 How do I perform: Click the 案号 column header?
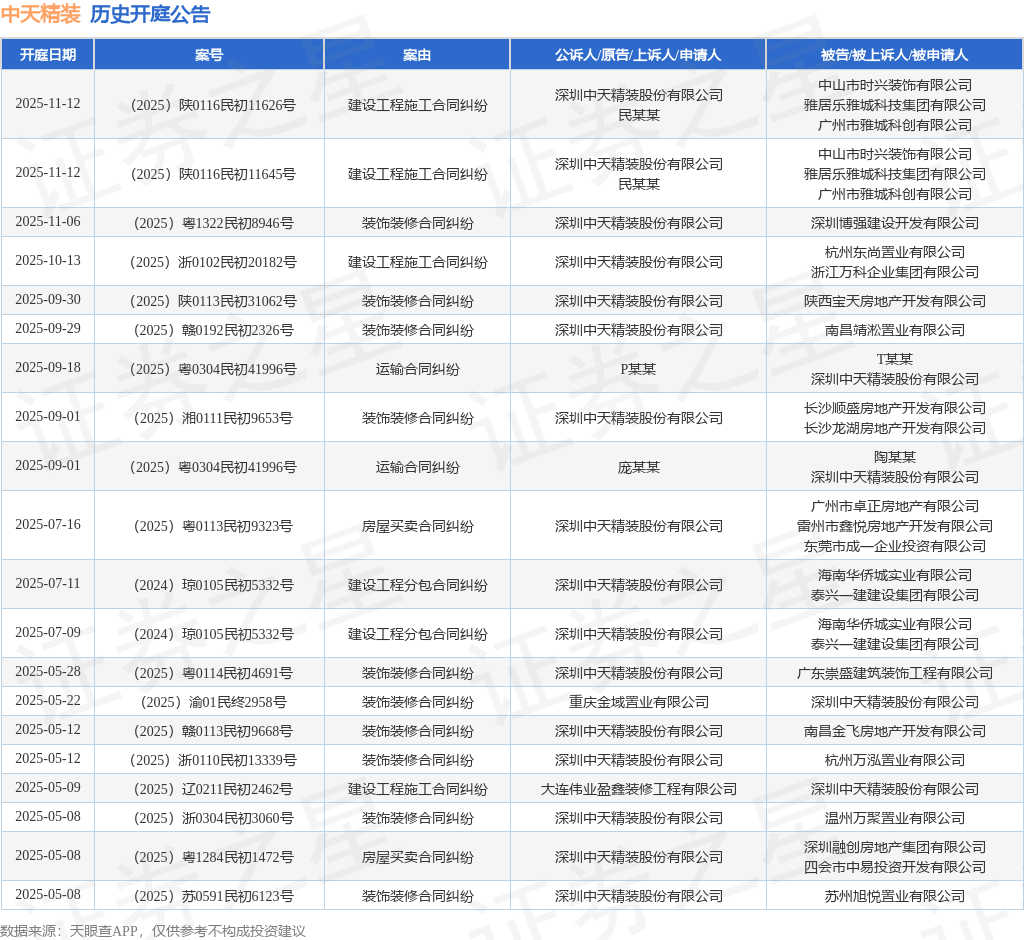[209, 55]
